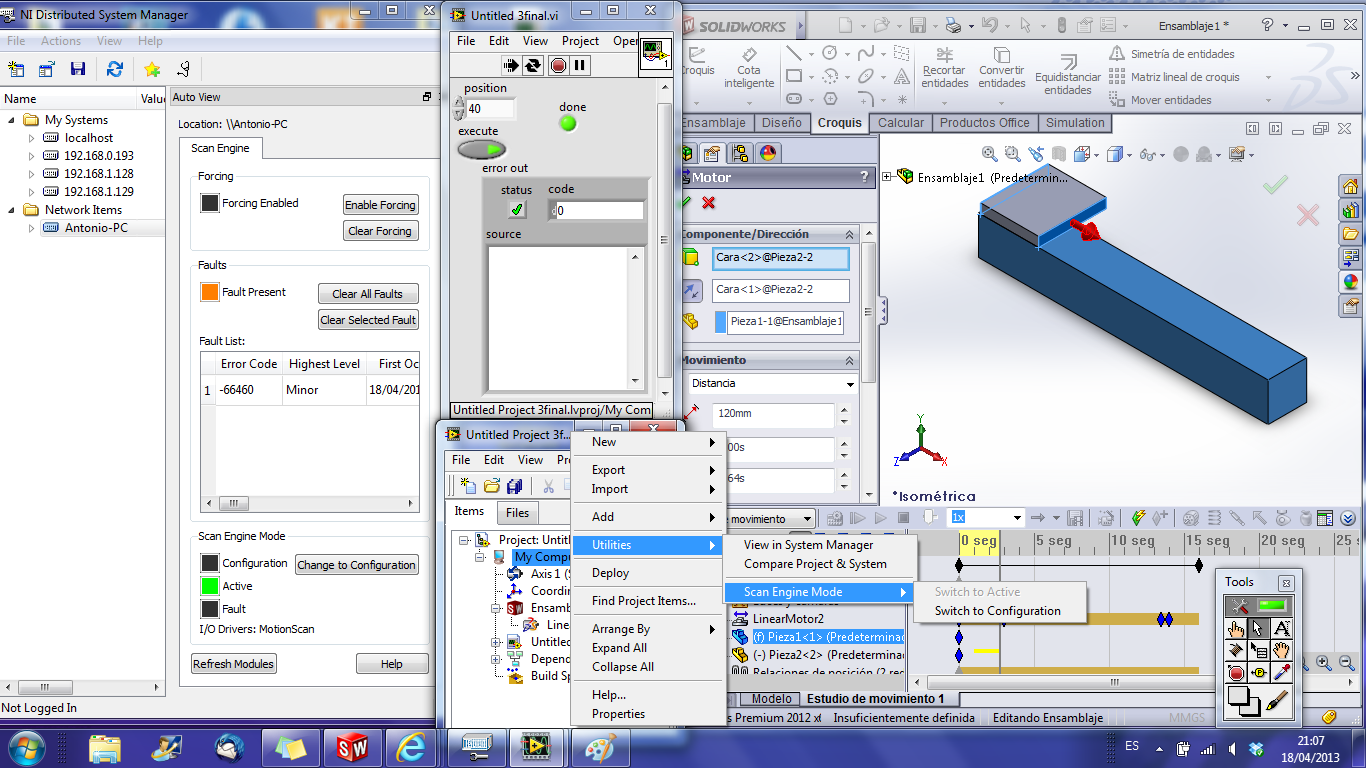
Task: Toggle the error out status checkbox
Action: coord(517,209)
